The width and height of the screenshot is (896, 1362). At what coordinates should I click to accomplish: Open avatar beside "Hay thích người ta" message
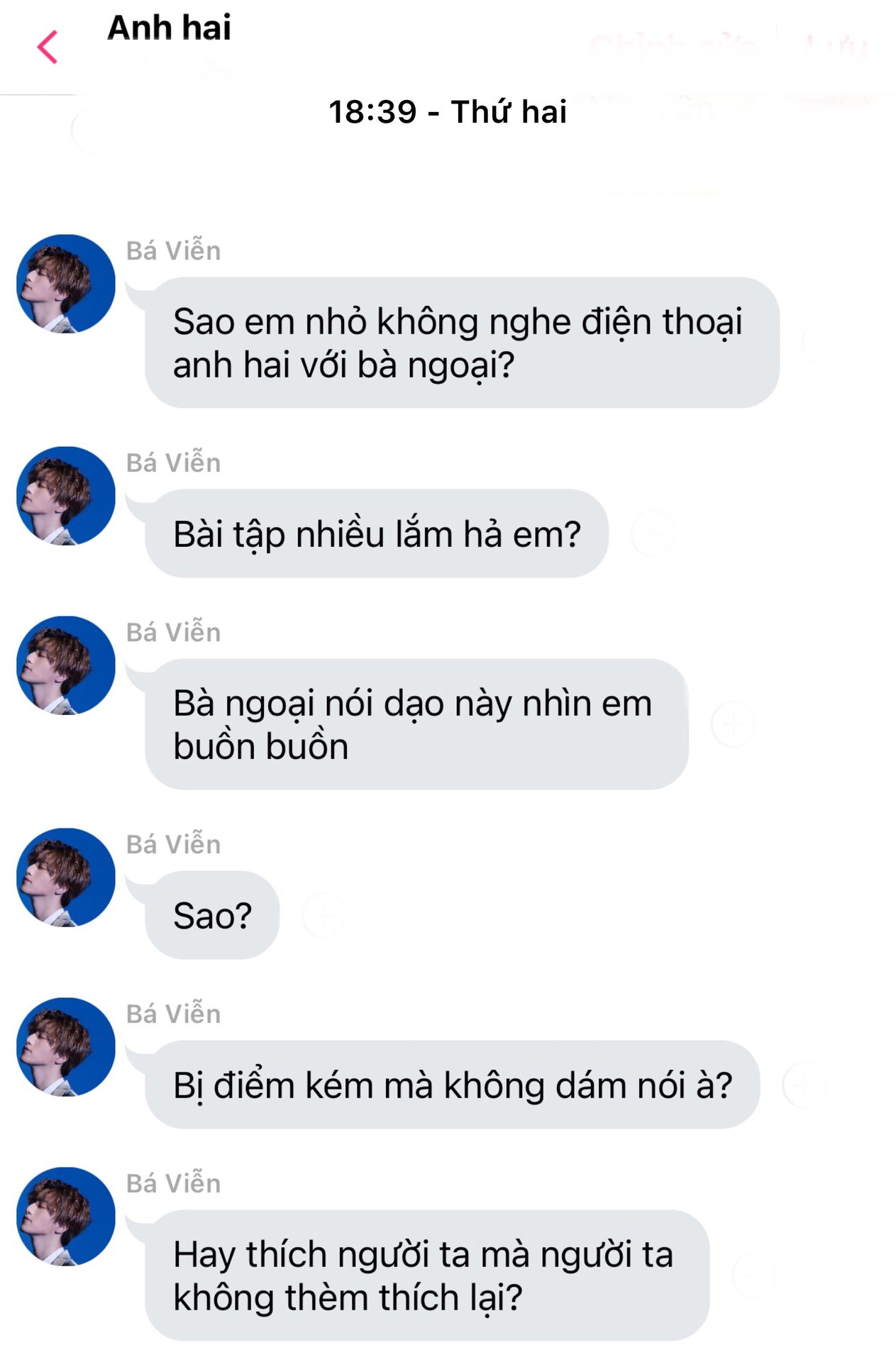[x=66, y=1217]
